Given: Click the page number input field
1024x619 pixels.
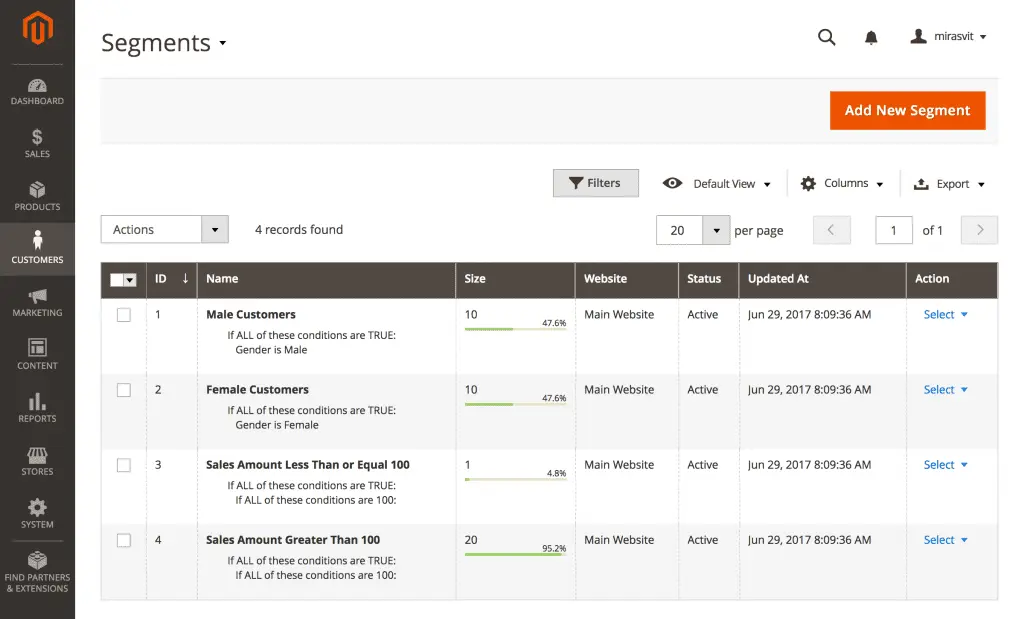Looking at the screenshot, I should point(893,230).
